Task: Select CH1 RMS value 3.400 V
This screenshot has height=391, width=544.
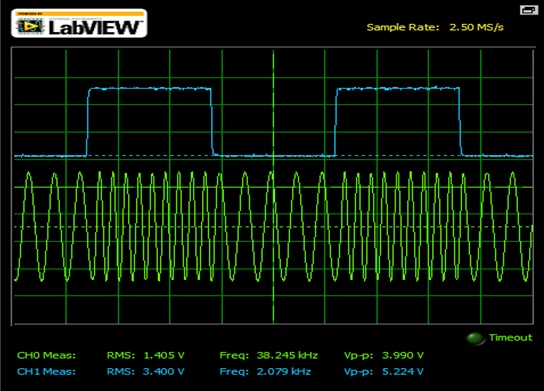Action: pyautogui.click(x=163, y=372)
